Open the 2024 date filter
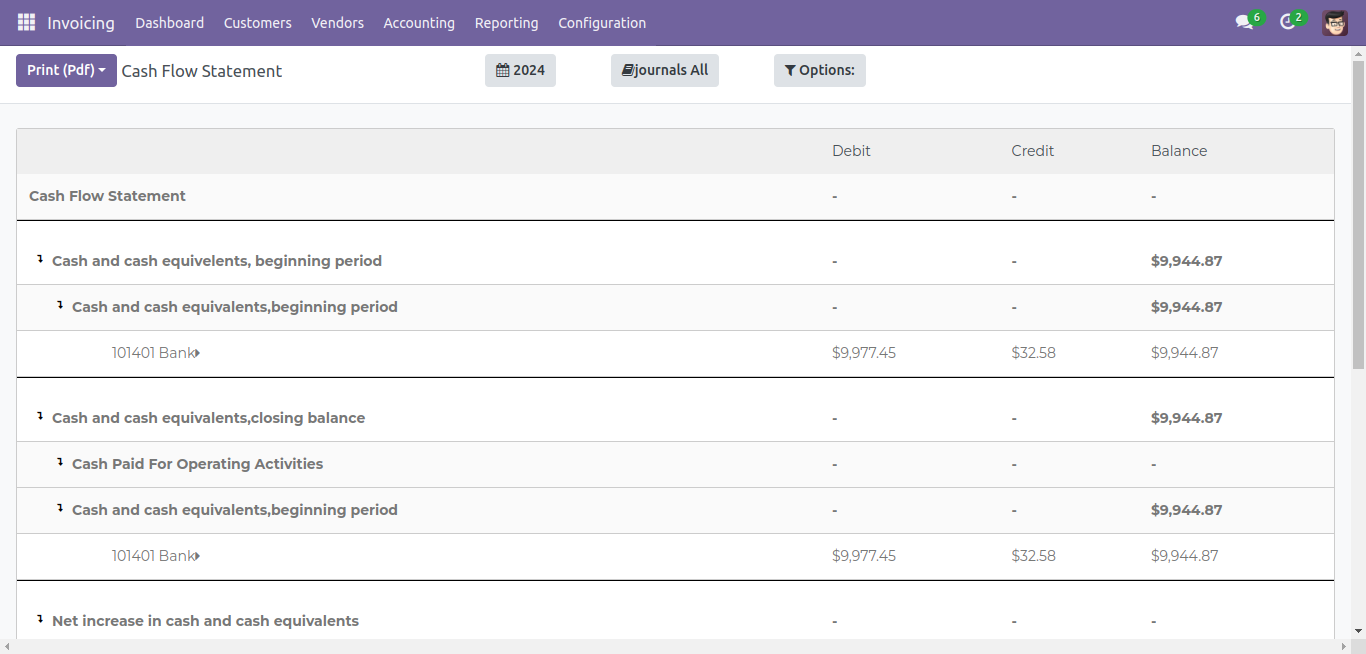The image size is (1366, 654). point(520,70)
